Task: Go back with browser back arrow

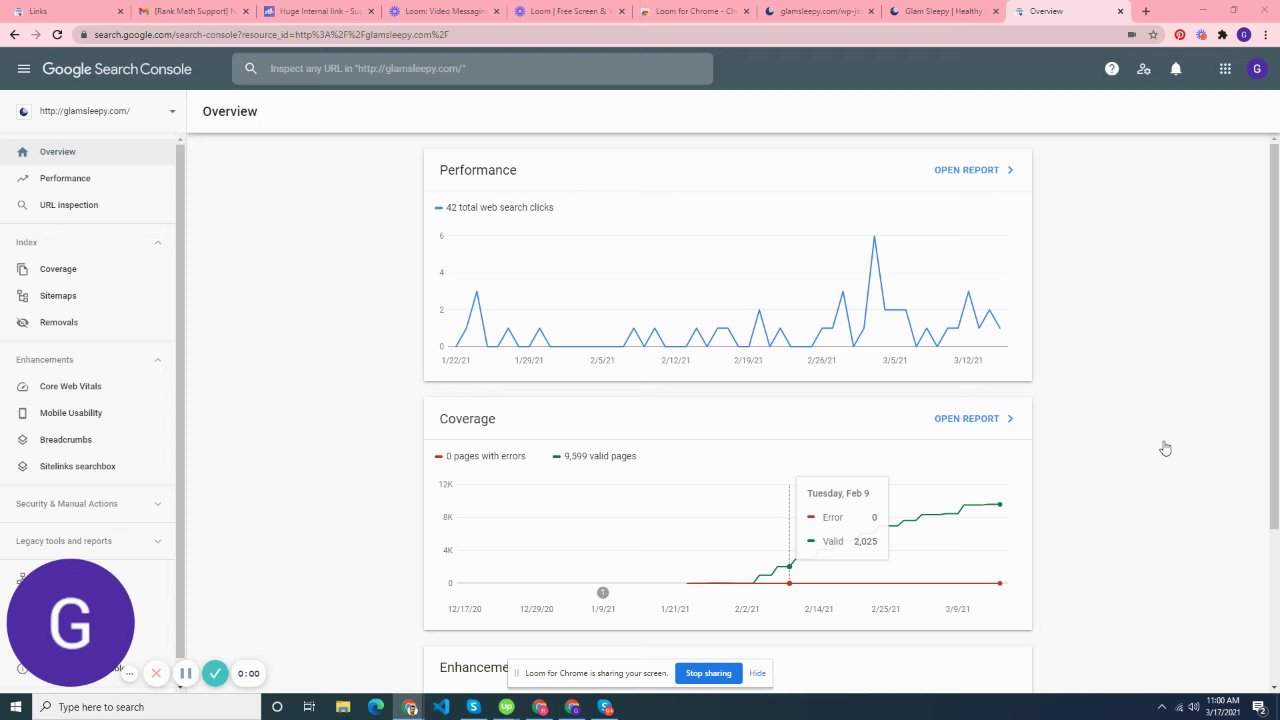Action: 14,34
